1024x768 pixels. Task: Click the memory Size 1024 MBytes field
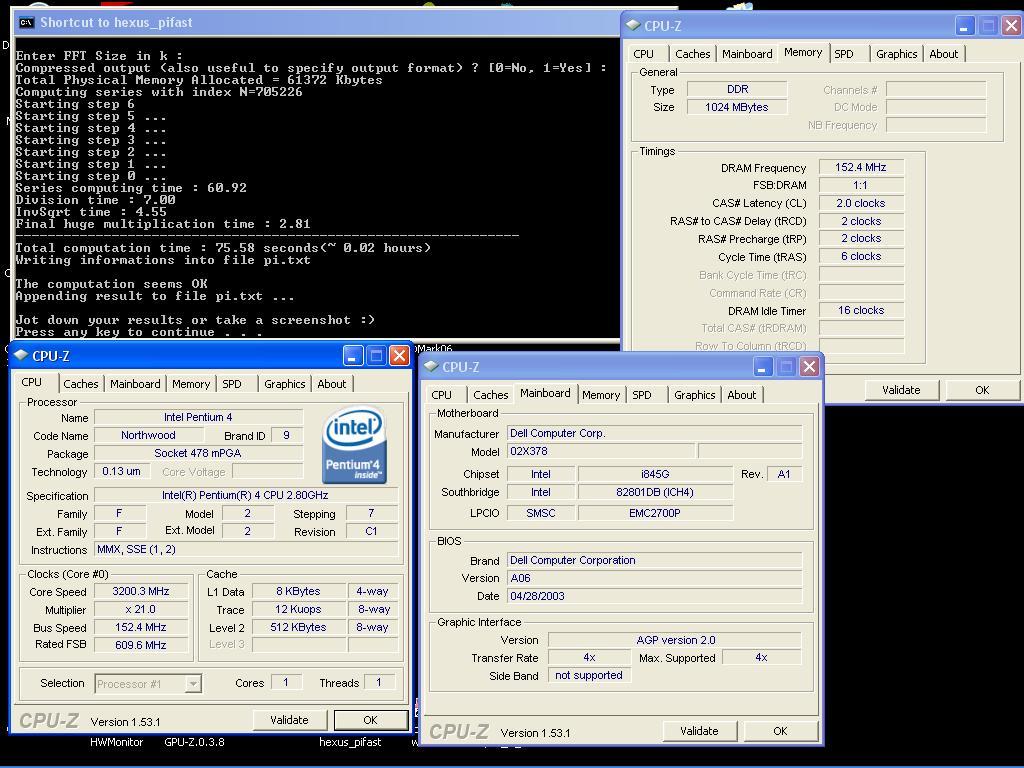tap(737, 107)
